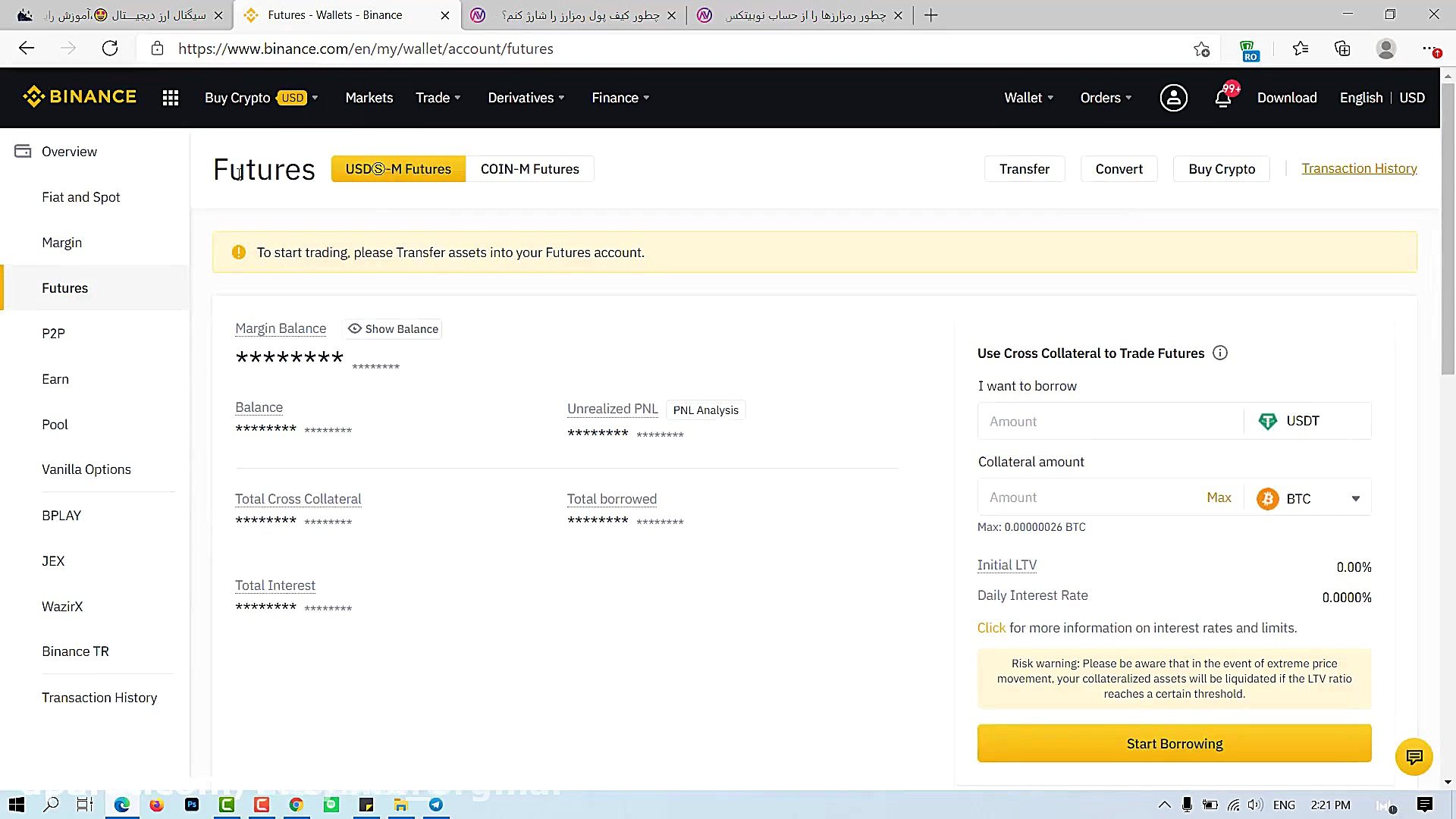Expand the Trade menu
This screenshot has height=819, width=1456.
coord(438,98)
